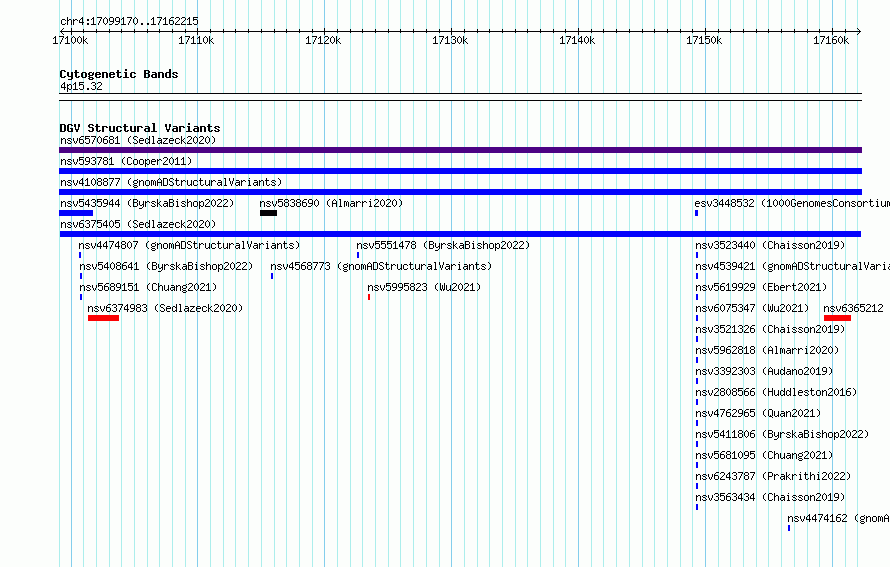This screenshot has width=890, height=567.
Task: Click the nsv4108877 (gnomADStructuralVariants) label
Action: click(171, 182)
